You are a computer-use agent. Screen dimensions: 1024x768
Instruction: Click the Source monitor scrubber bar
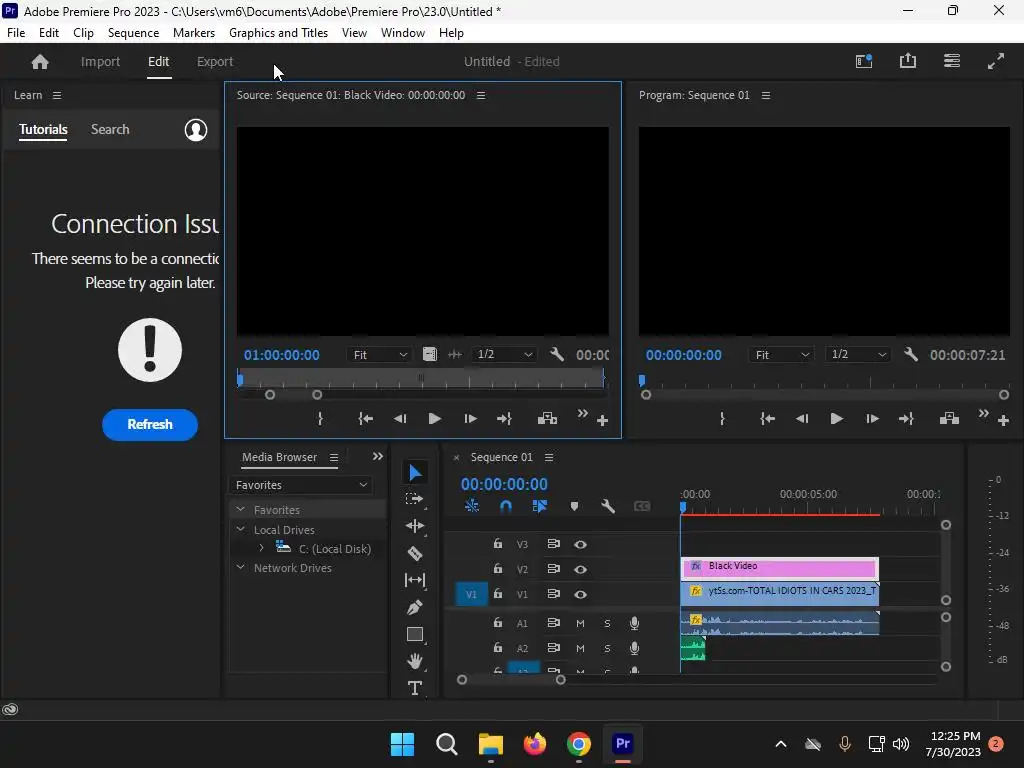click(x=422, y=378)
